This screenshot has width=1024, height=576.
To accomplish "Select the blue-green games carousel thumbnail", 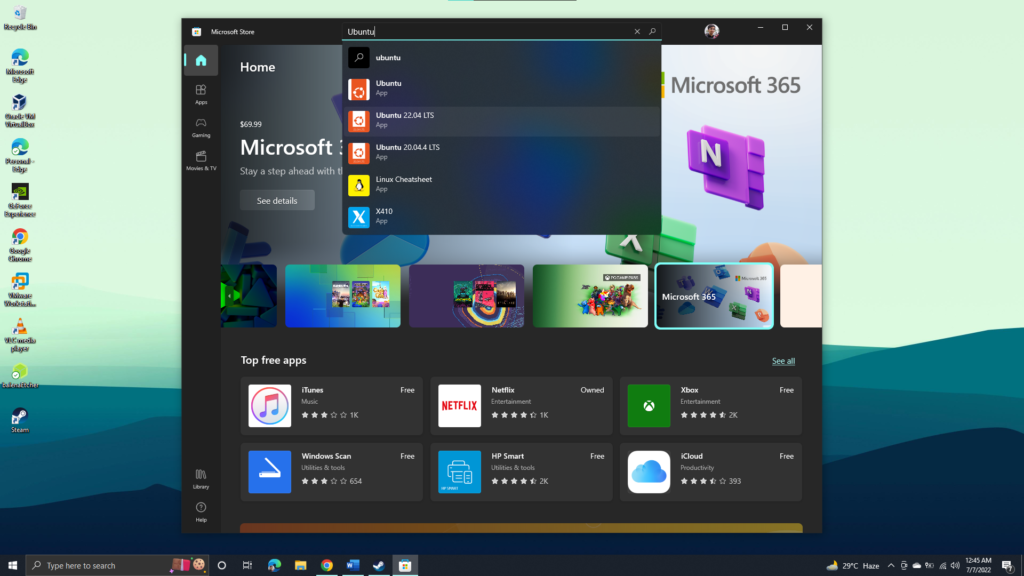I will tap(343, 296).
